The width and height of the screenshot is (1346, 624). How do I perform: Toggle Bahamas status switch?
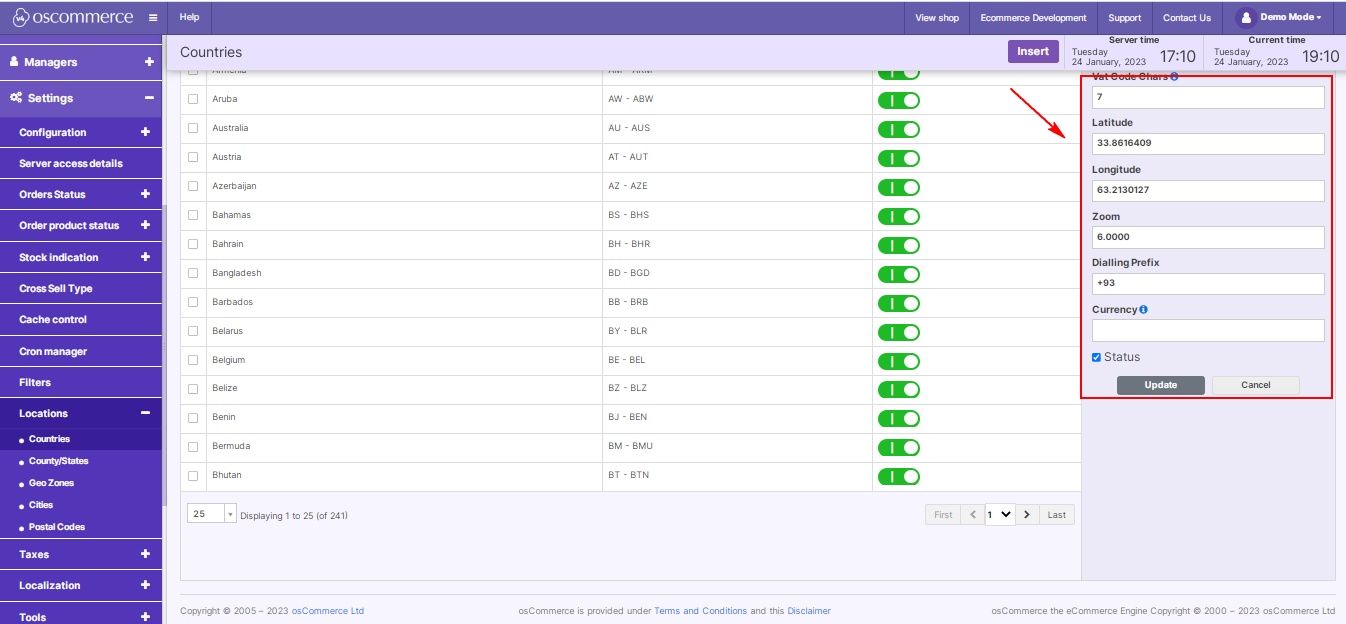click(x=898, y=216)
